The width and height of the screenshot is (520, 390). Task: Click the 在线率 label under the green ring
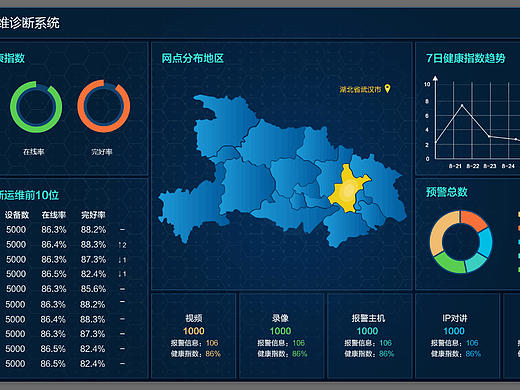[x=34, y=152]
